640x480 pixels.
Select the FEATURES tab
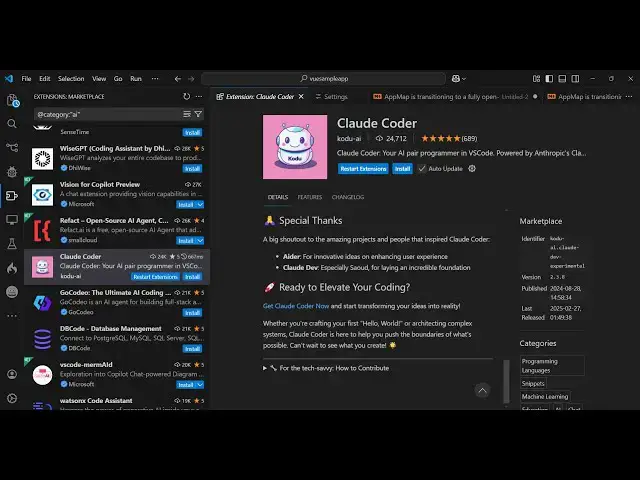pyautogui.click(x=310, y=197)
